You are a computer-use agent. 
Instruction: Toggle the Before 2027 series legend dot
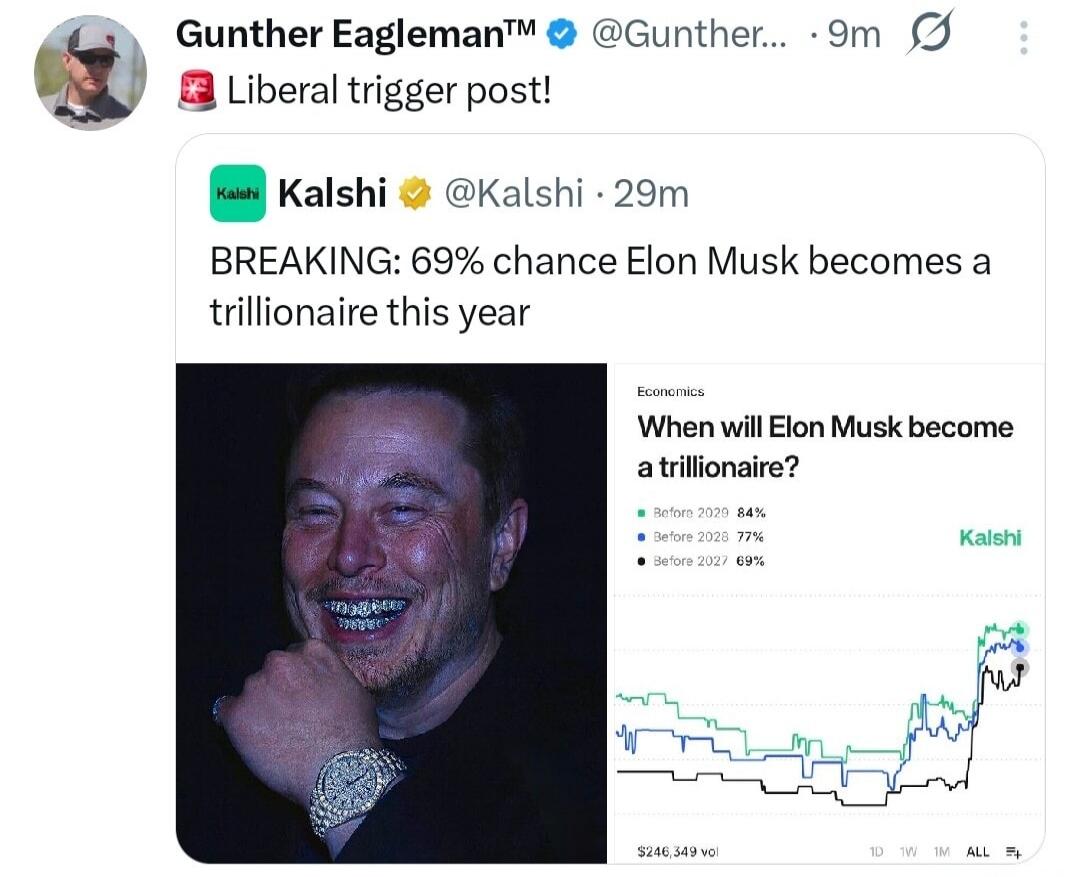pos(640,561)
